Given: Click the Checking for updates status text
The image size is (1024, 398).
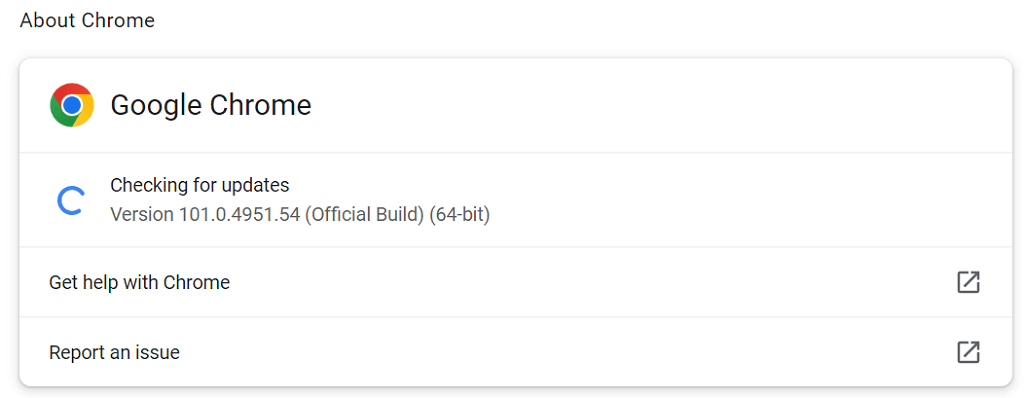Looking at the screenshot, I should click(x=200, y=186).
